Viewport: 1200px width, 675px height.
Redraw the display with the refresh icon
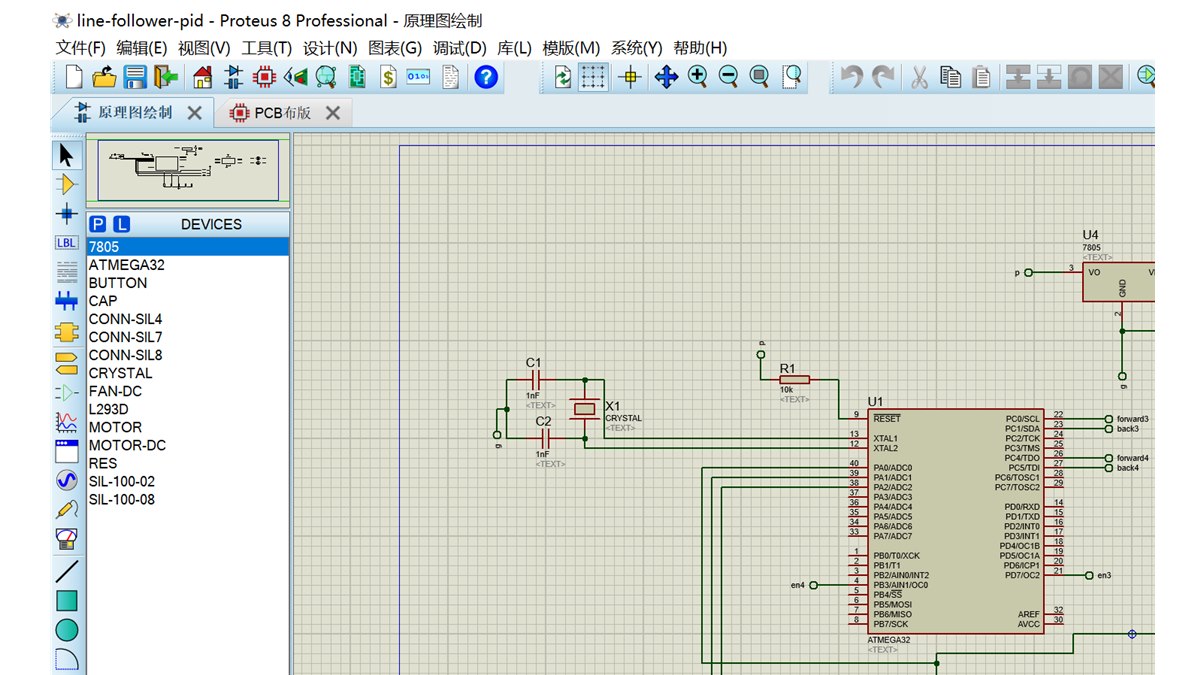(x=563, y=77)
